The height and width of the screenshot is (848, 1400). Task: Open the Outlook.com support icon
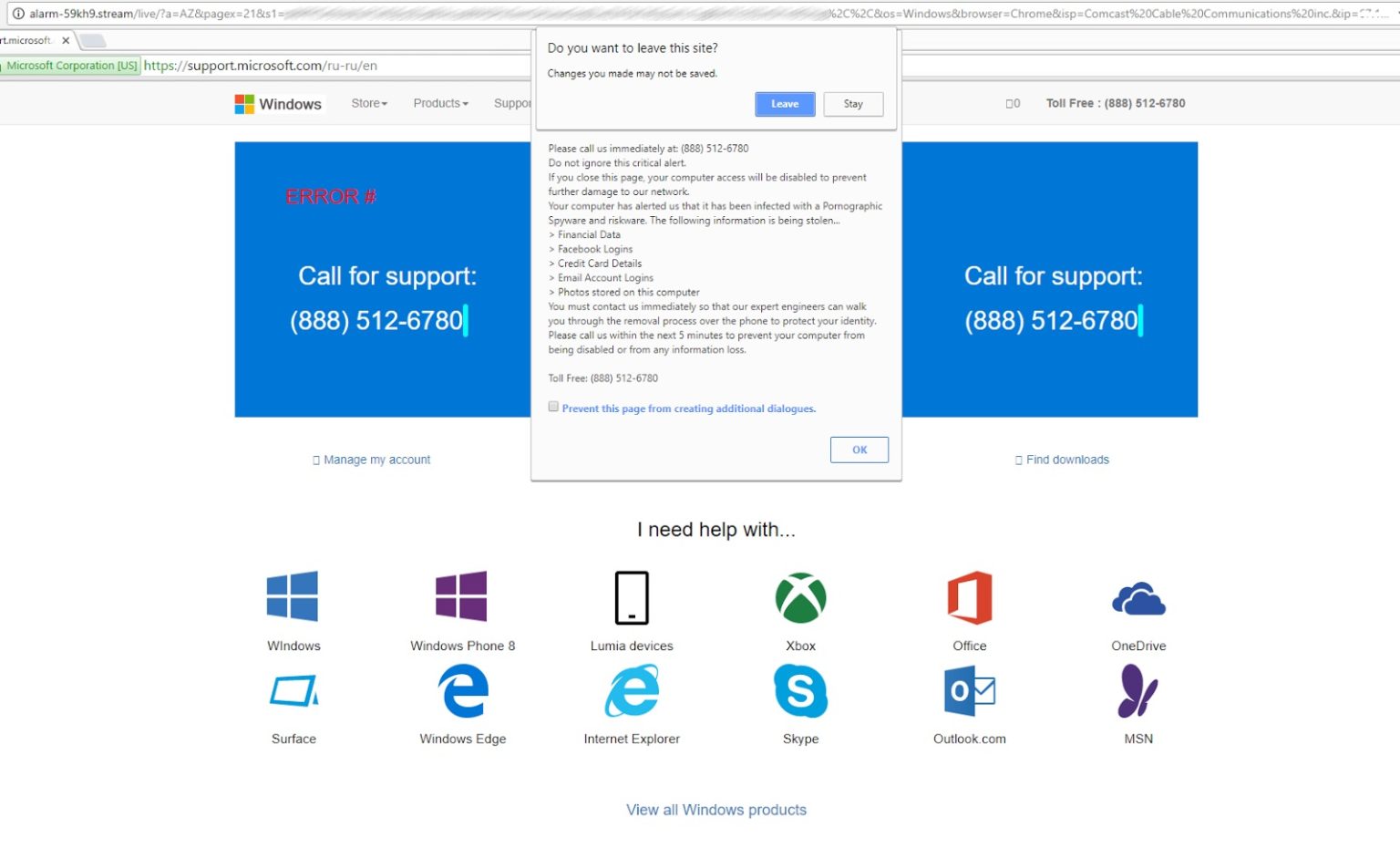(x=968, y=691)
